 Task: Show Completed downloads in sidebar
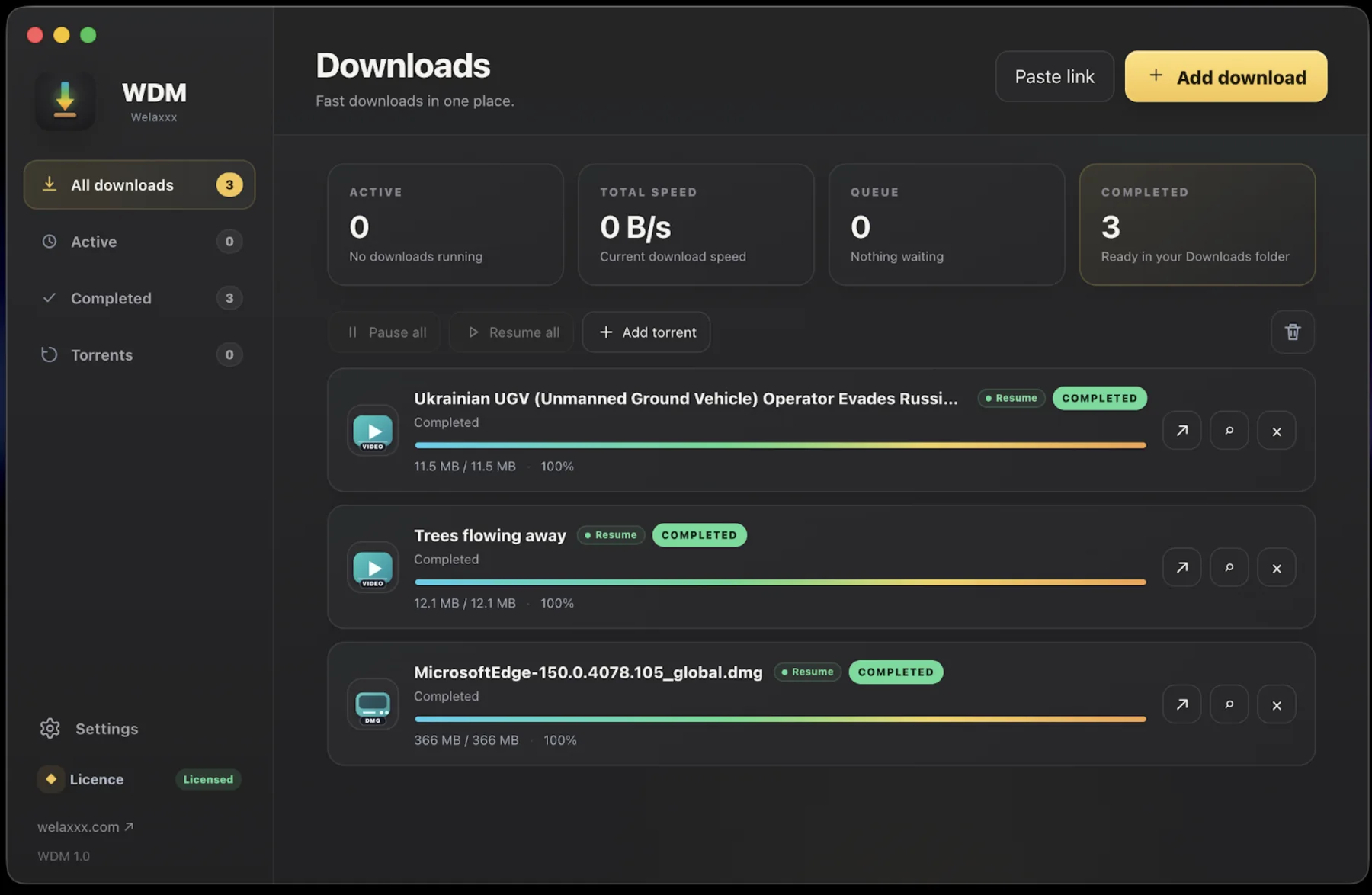tap(139, 298)
